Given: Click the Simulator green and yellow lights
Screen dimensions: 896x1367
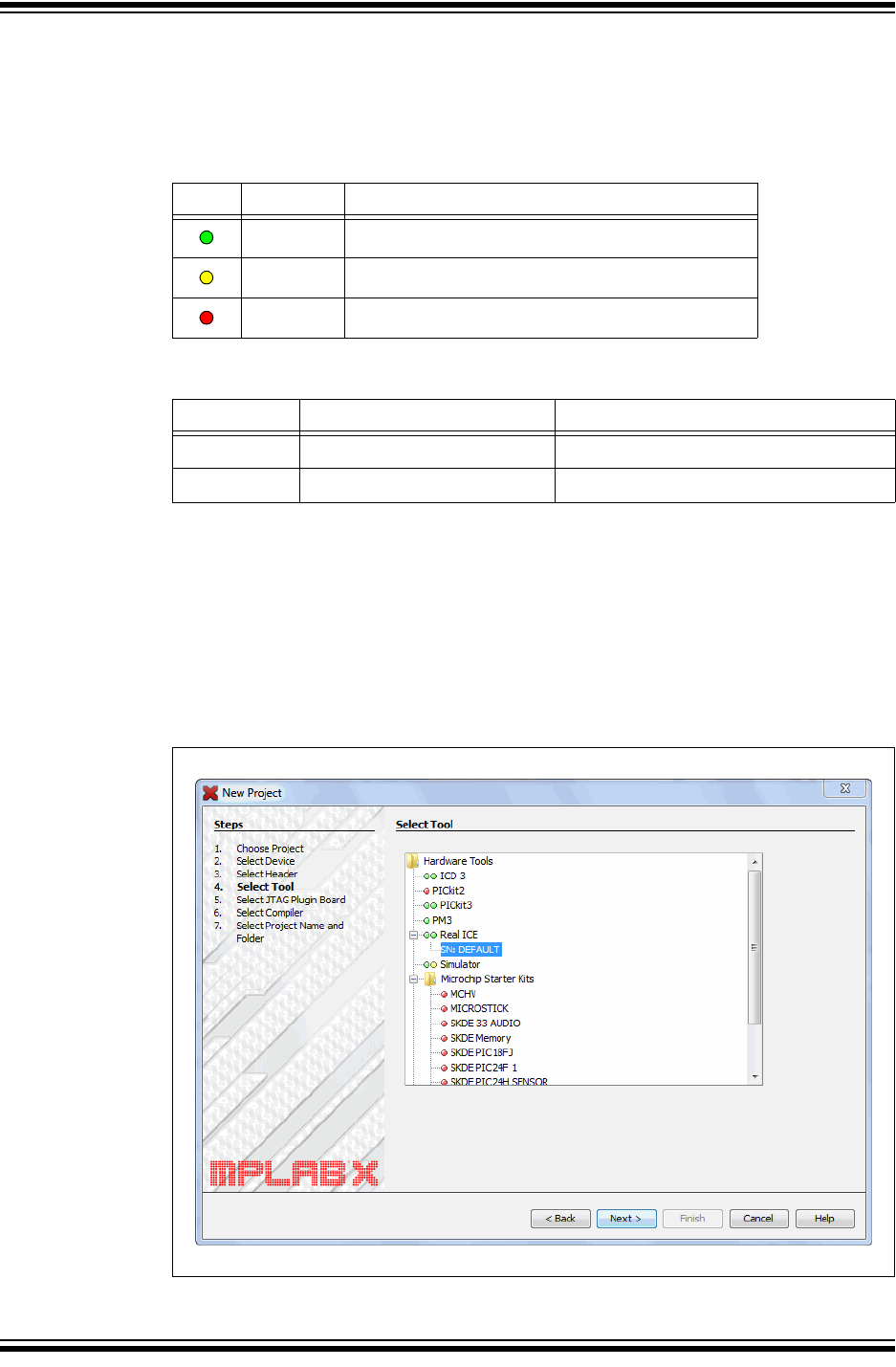Looking at the screenshot, I should tap(430, 964).
